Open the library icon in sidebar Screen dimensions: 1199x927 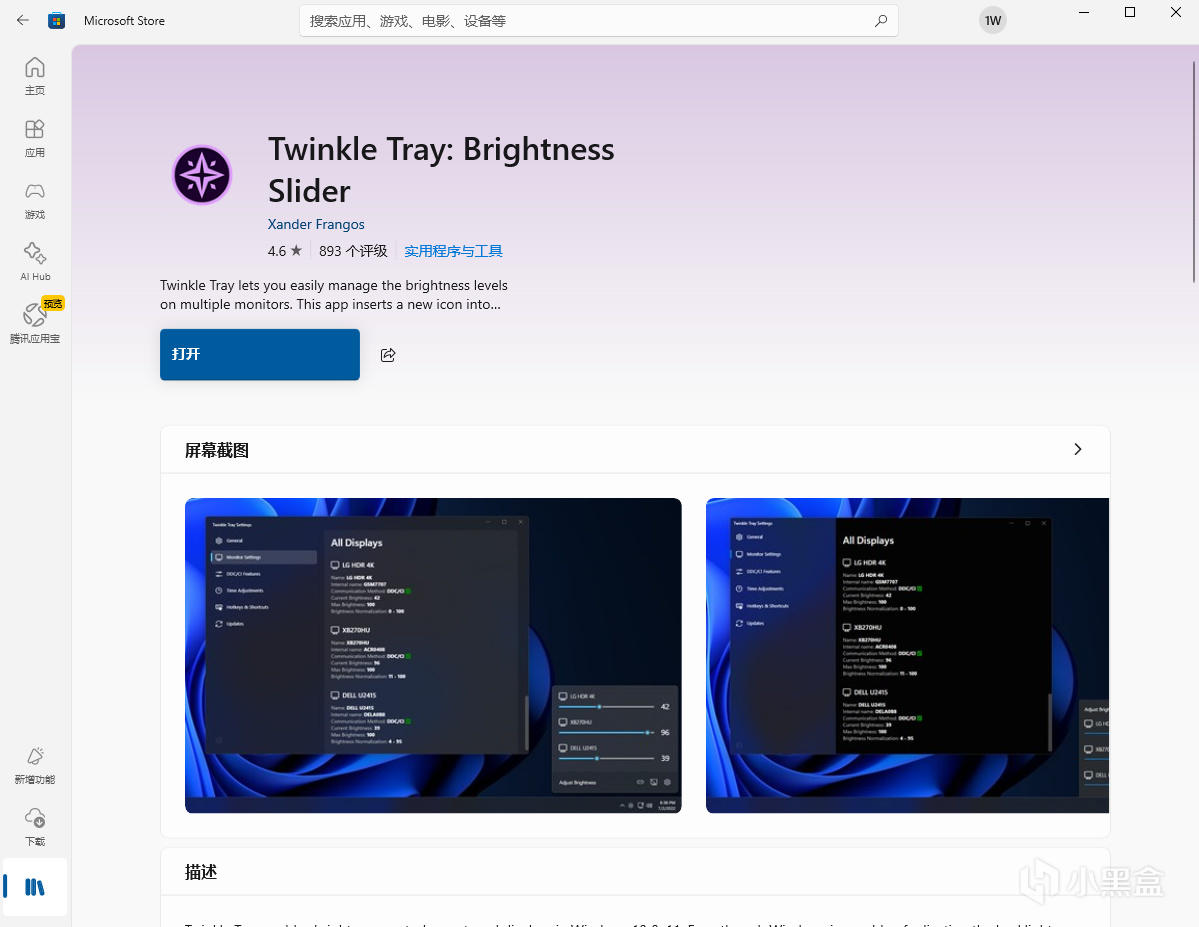[x=35, y=887]
